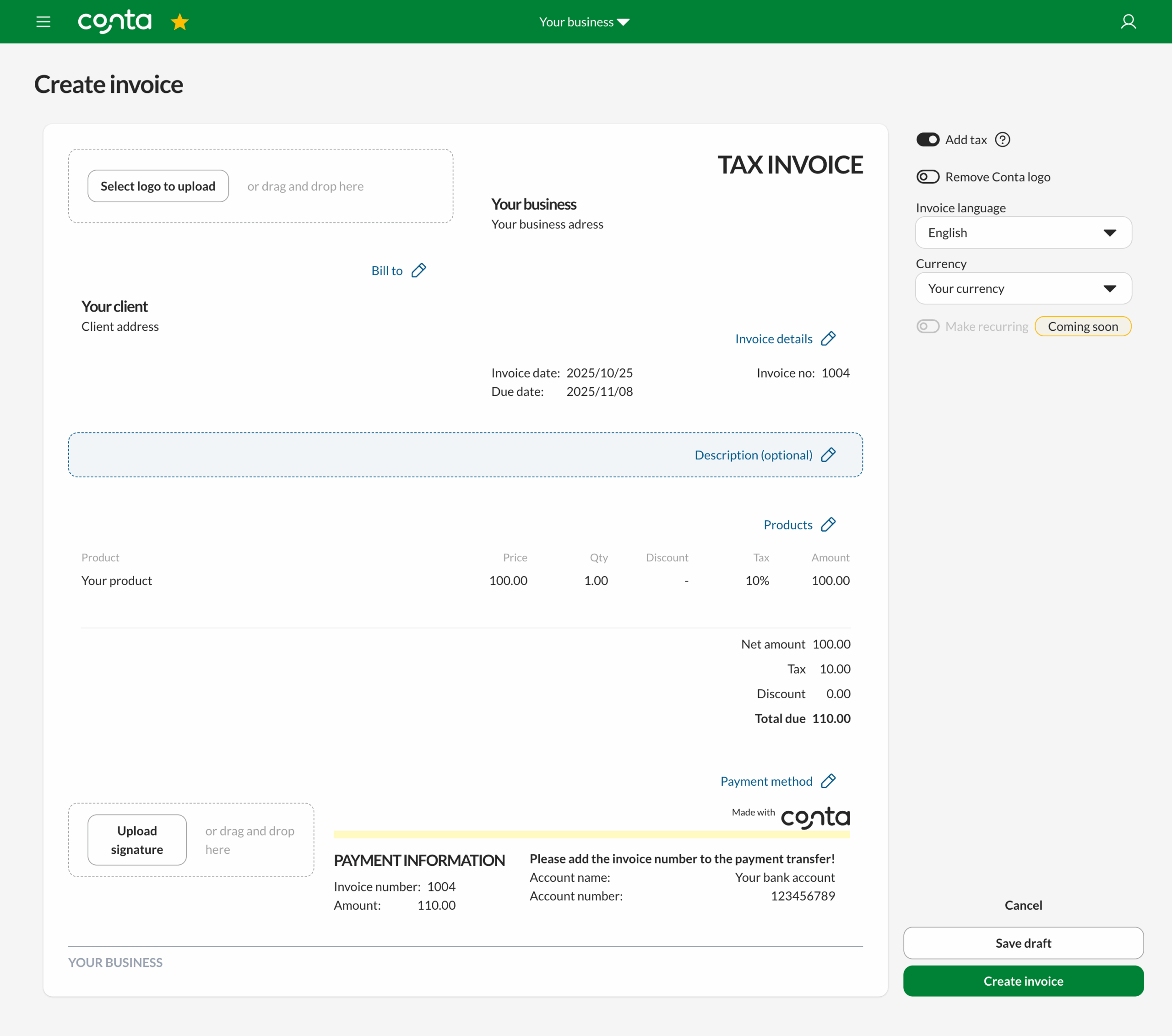This screenshot has width=1172, height=1036.
Task: Edit Invoice details via its pencil icon
Action: point(829,338)
